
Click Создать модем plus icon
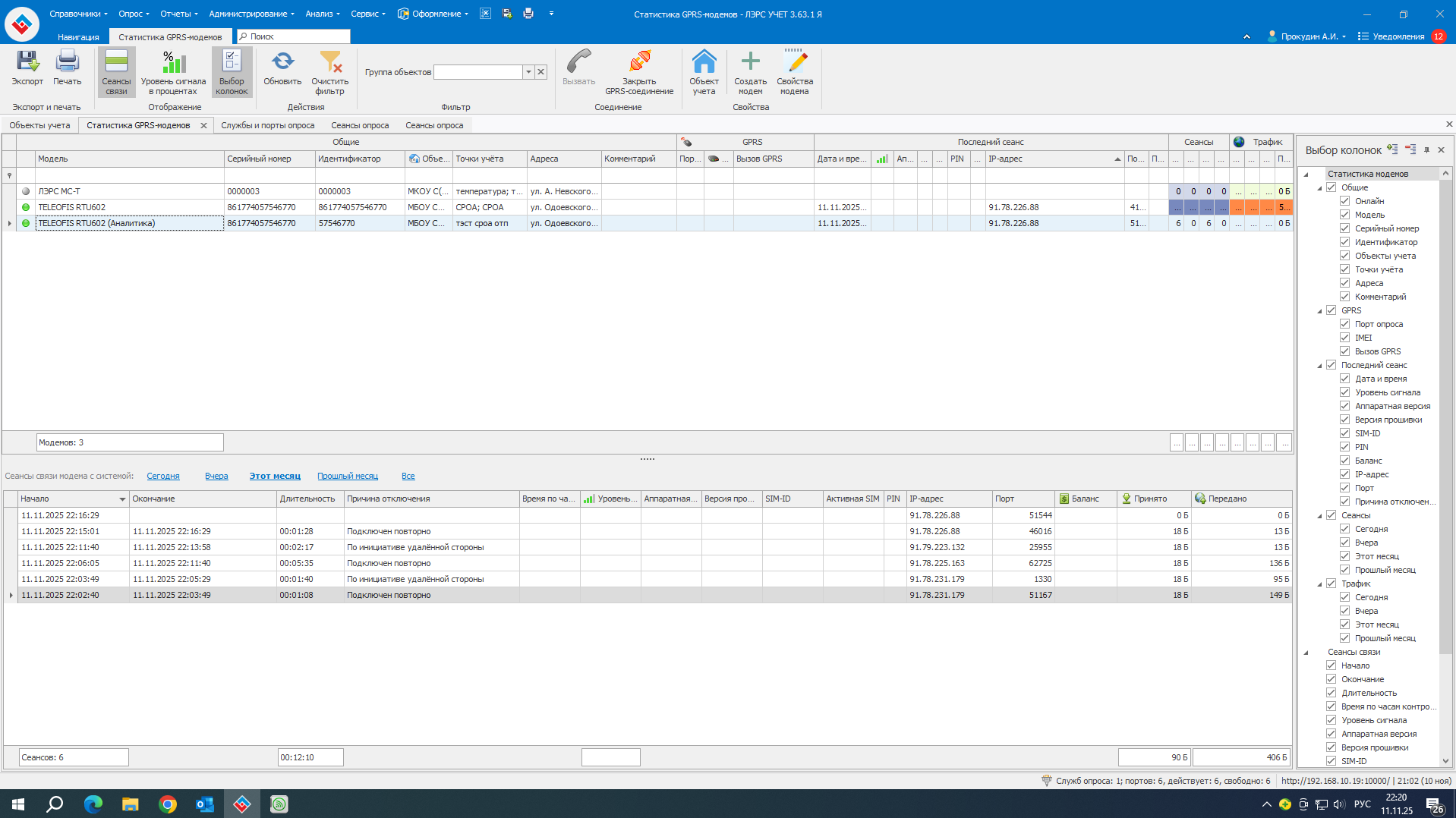click(750, 62)
